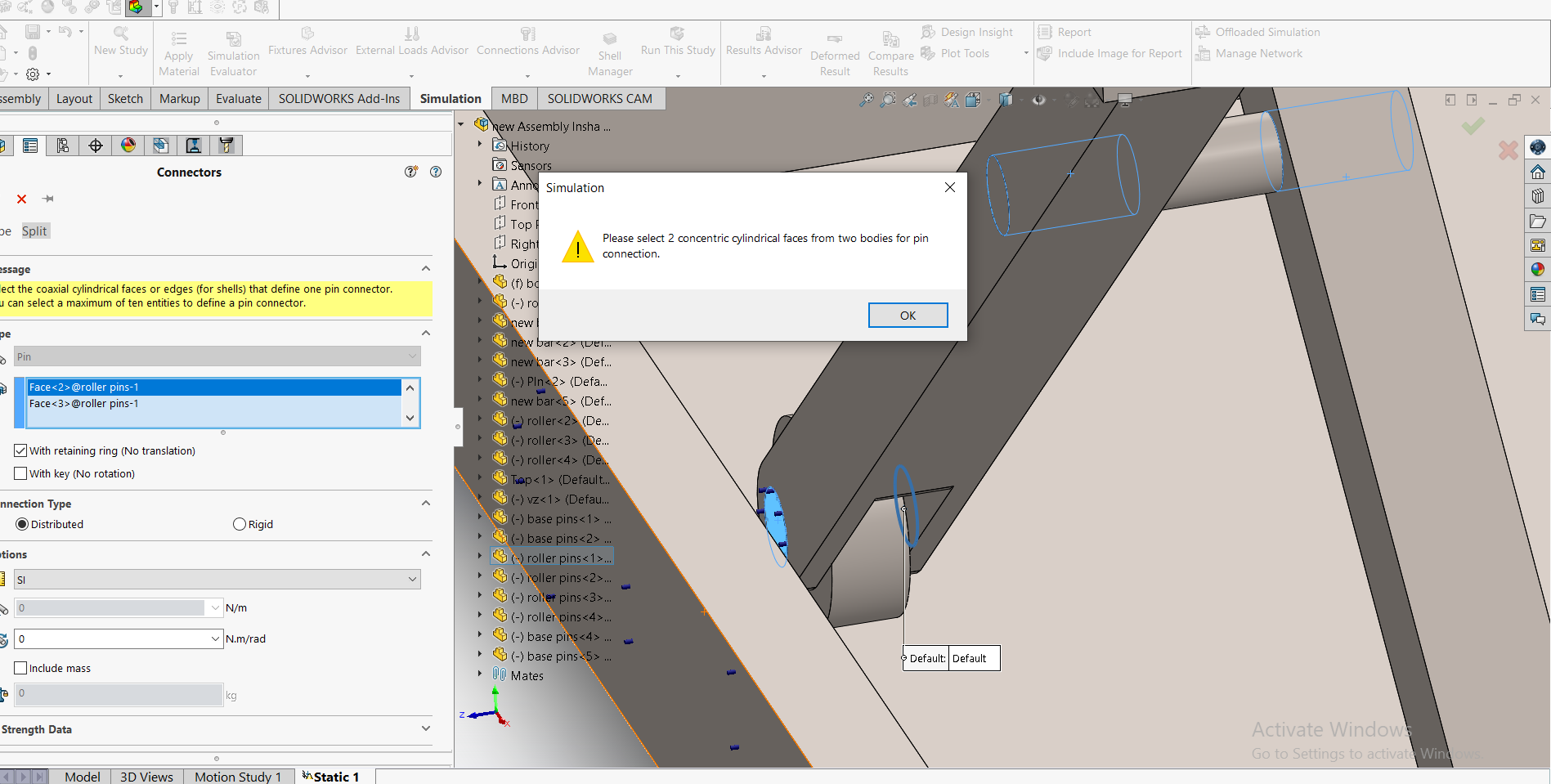Close the Simulation warning dialog
The image size is (1551, 784).
[x=949, y=187]
